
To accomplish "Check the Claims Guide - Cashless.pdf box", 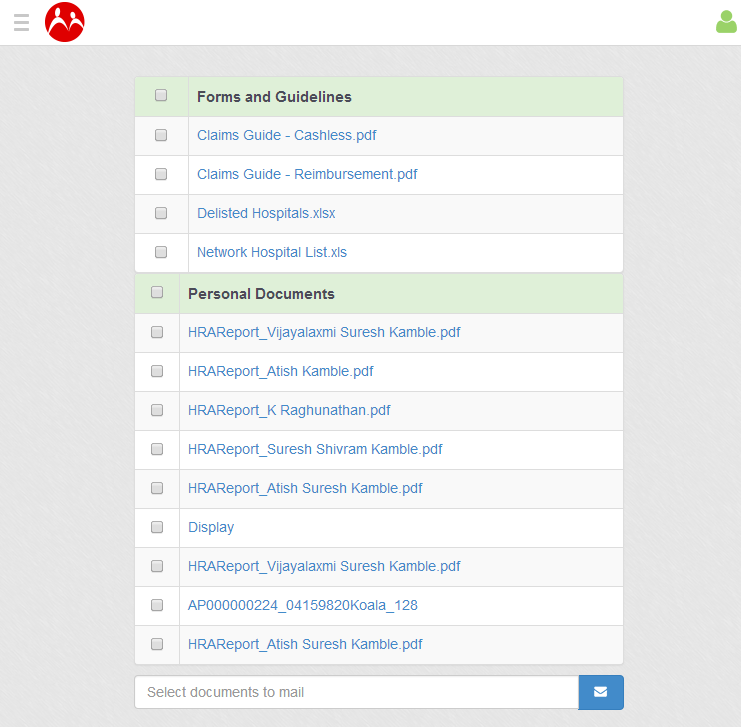I will pos(161,135).
